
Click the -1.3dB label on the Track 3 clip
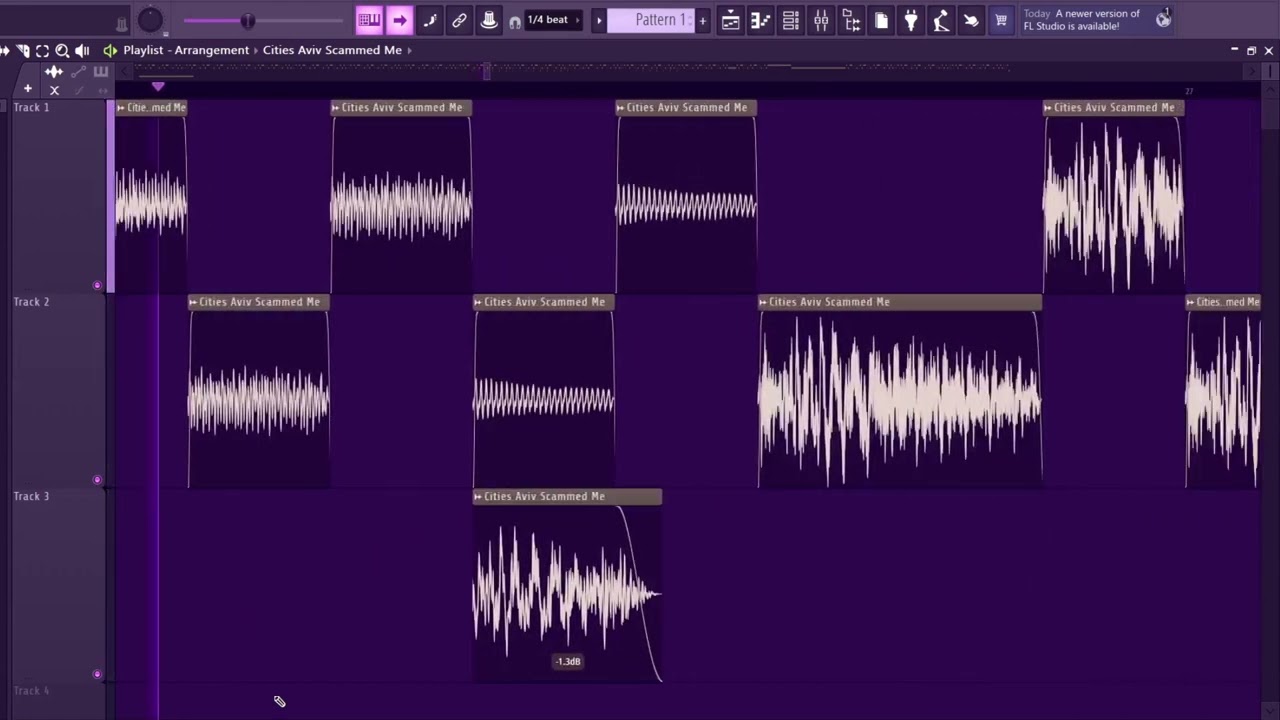coord(568,661)
